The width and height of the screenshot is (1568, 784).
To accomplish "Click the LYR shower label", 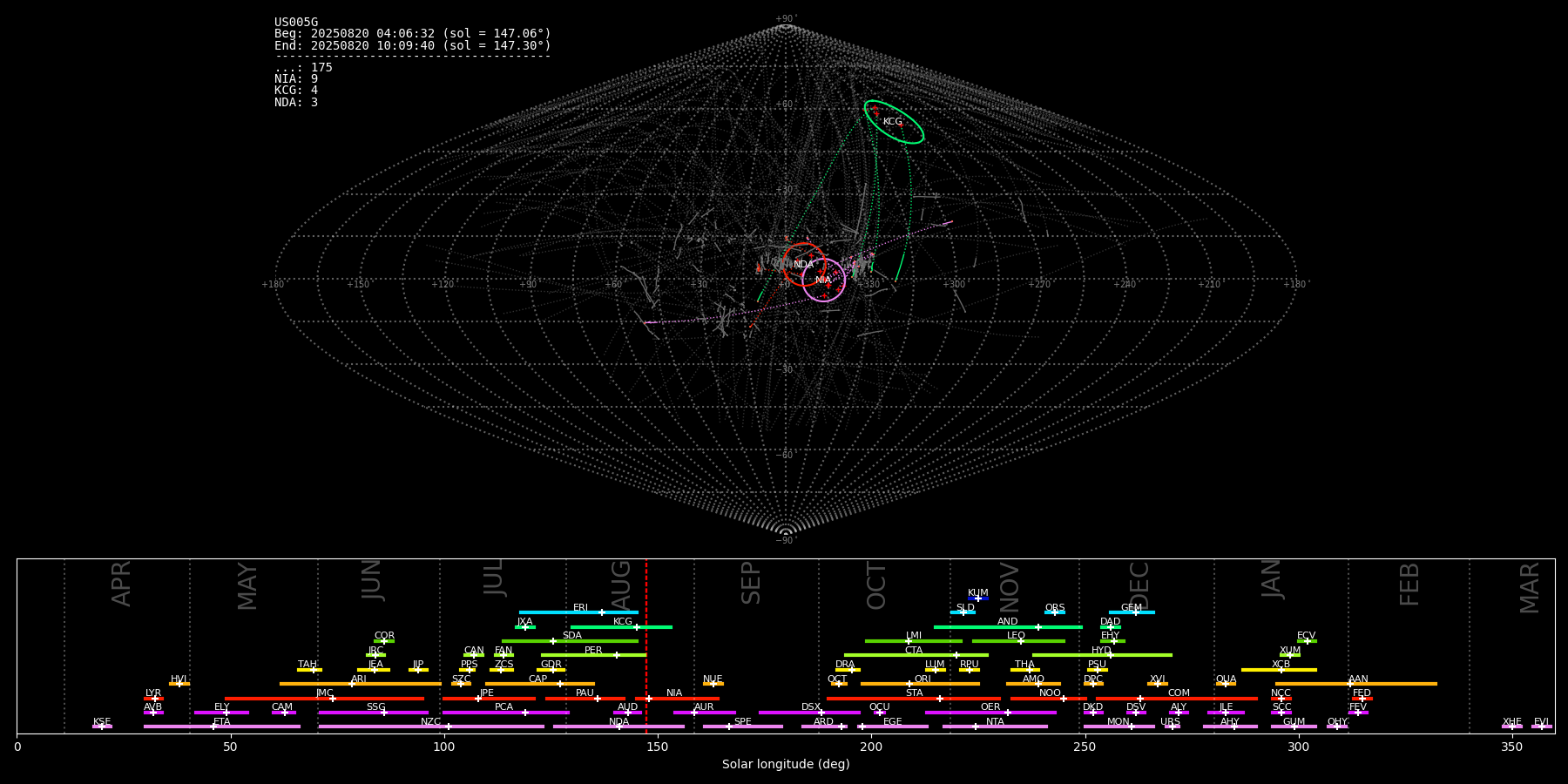I will tap(153, 693).
